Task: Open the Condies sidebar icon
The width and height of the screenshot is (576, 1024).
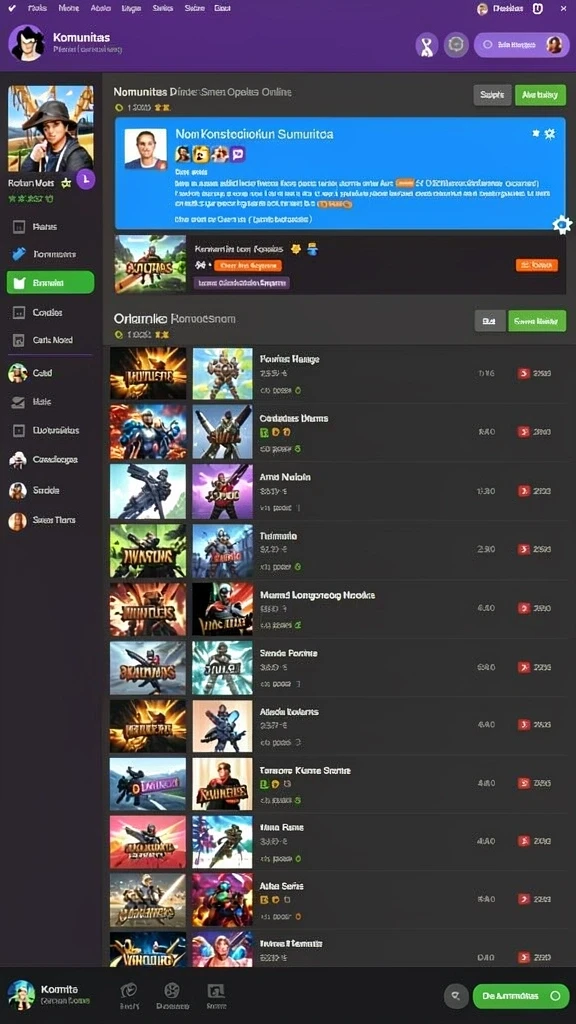Action: [19, 313]
